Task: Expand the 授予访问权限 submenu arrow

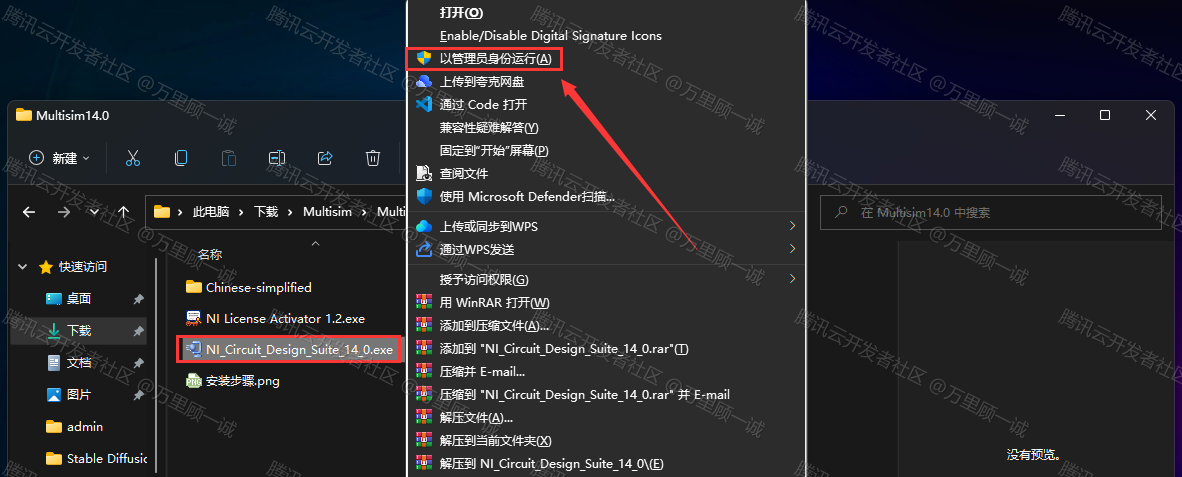Action: point(792,279)
